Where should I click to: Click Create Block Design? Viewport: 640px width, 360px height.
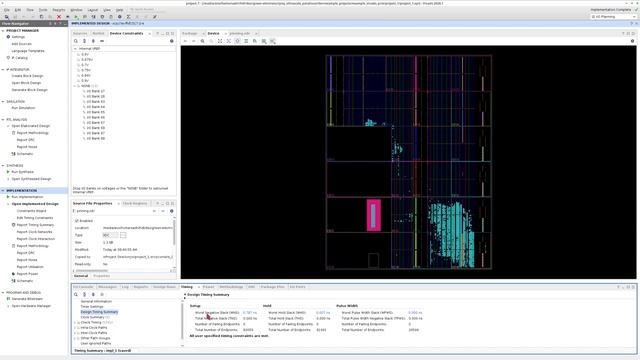click(27, 76)
